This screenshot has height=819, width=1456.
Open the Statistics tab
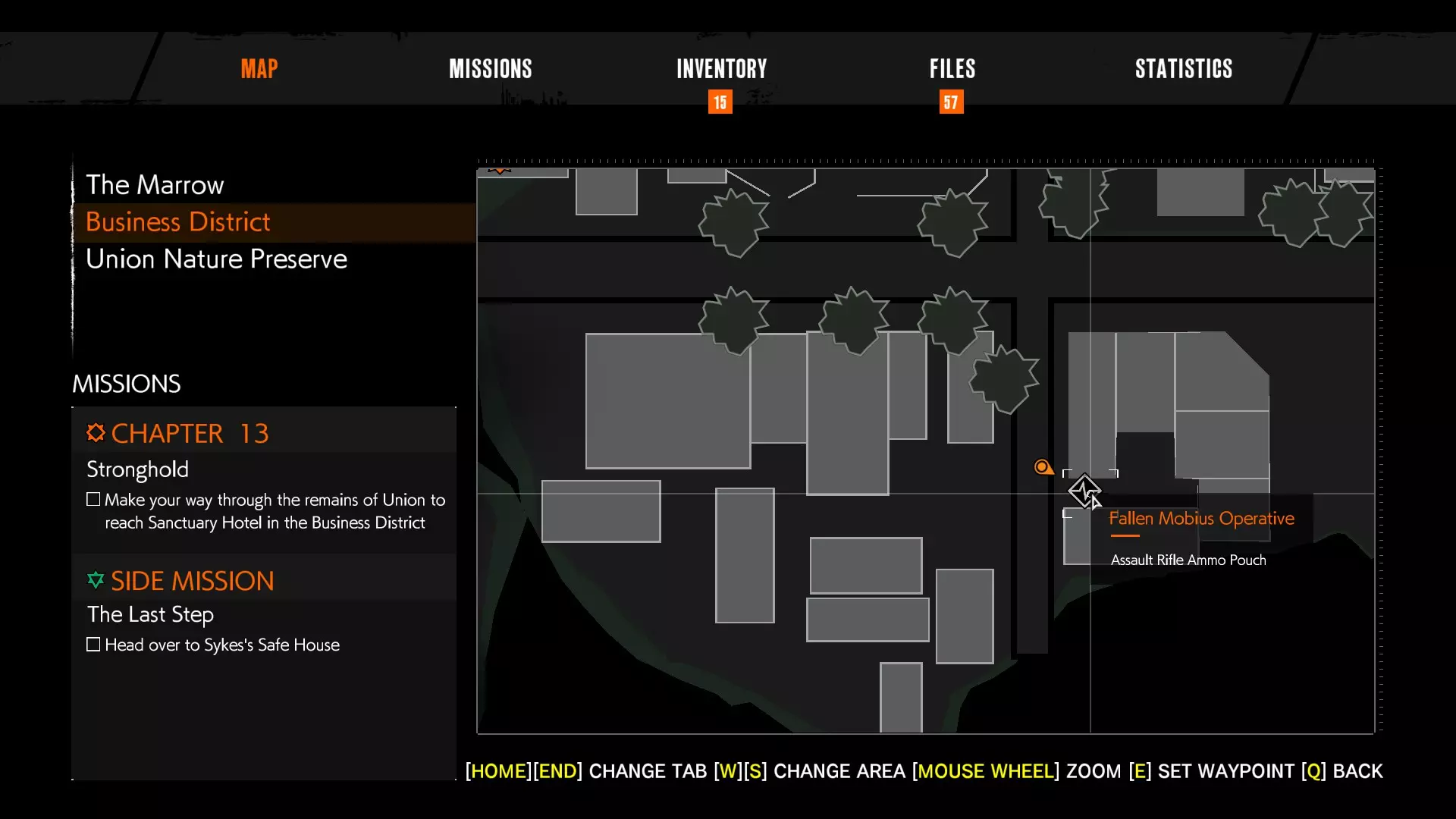1183,69
